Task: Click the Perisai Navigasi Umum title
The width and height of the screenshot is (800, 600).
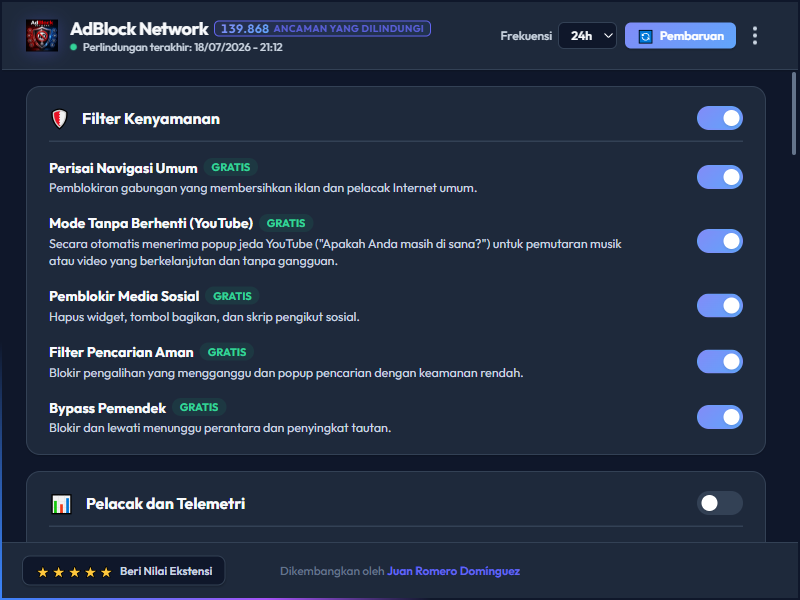Action: (x=123, y=168)
